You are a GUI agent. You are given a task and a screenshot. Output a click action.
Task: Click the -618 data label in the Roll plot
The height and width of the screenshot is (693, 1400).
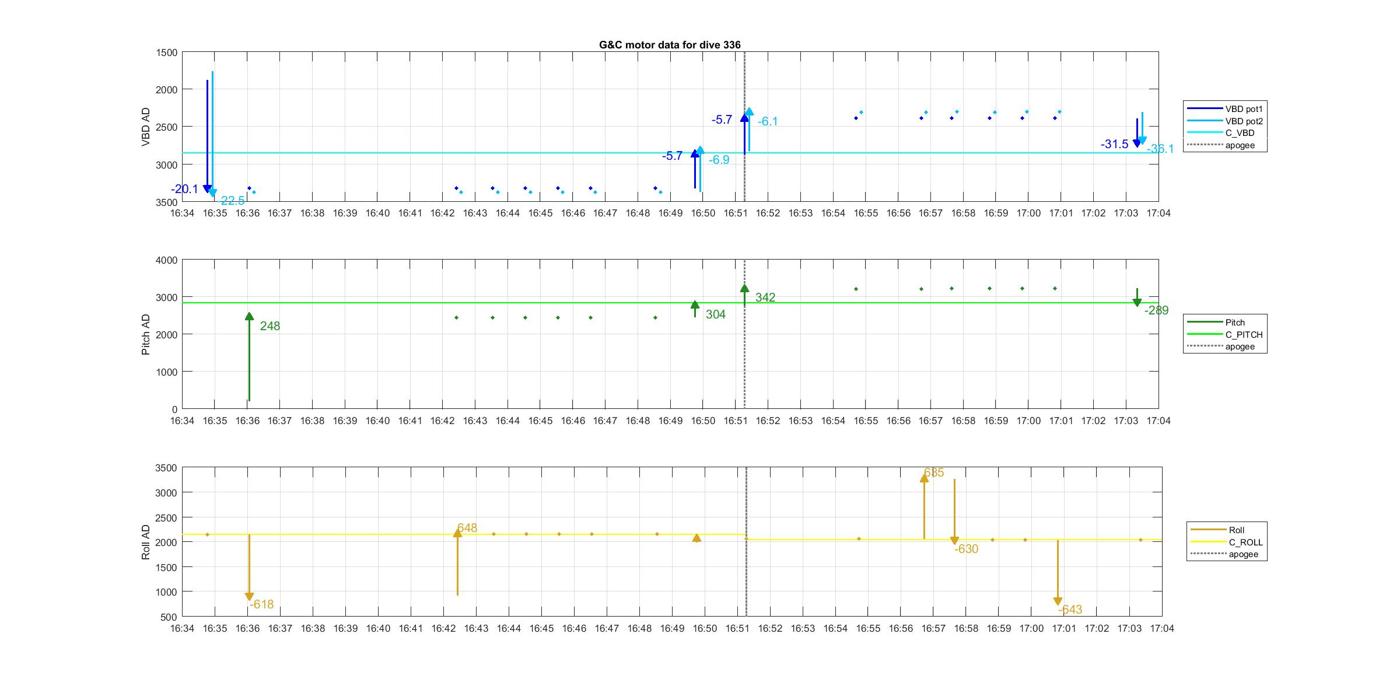pos(262,604)
